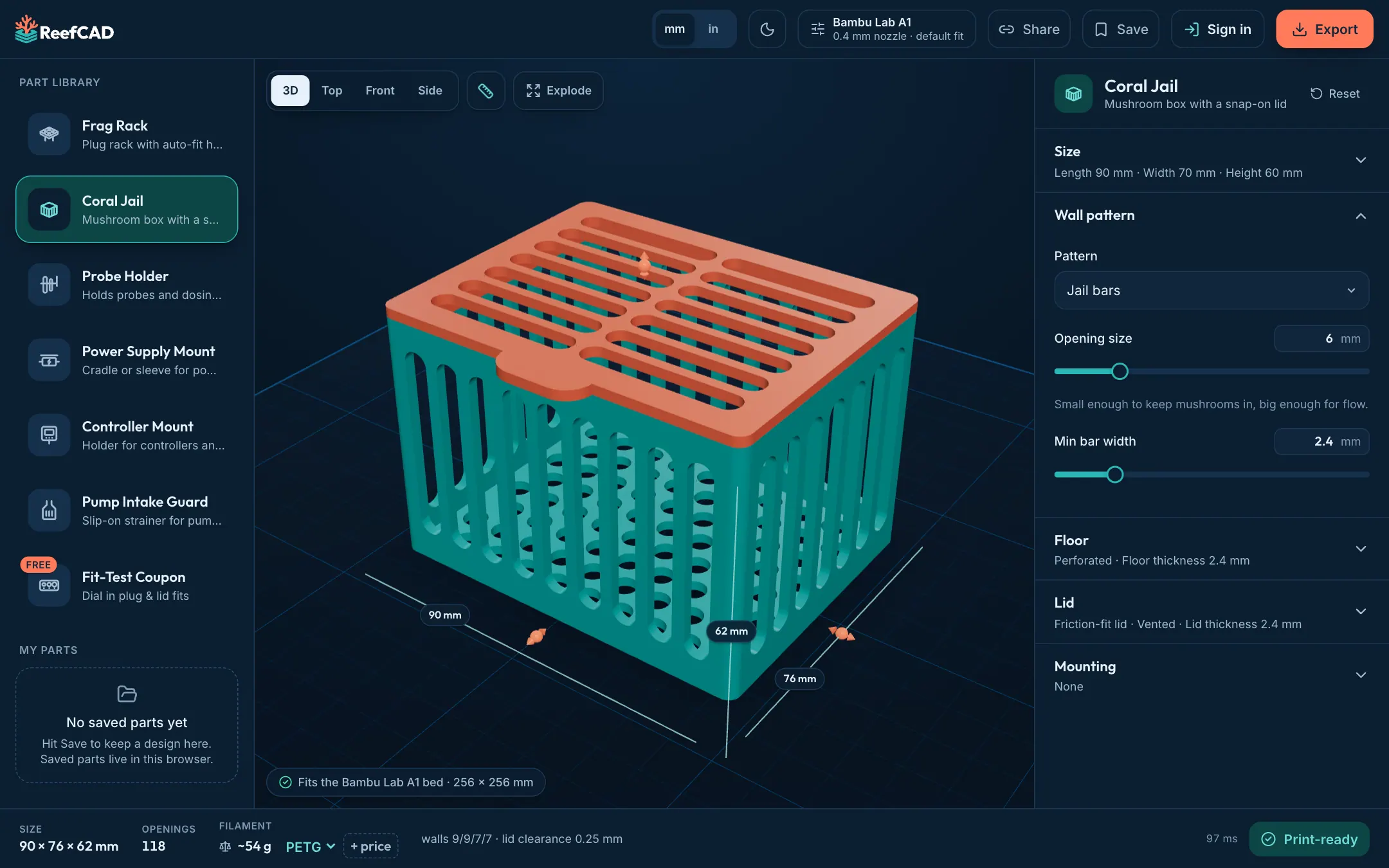This screenshot has width=1389, height=868.
Task: Click the Opening size value field
Action: coord(1321,339)
